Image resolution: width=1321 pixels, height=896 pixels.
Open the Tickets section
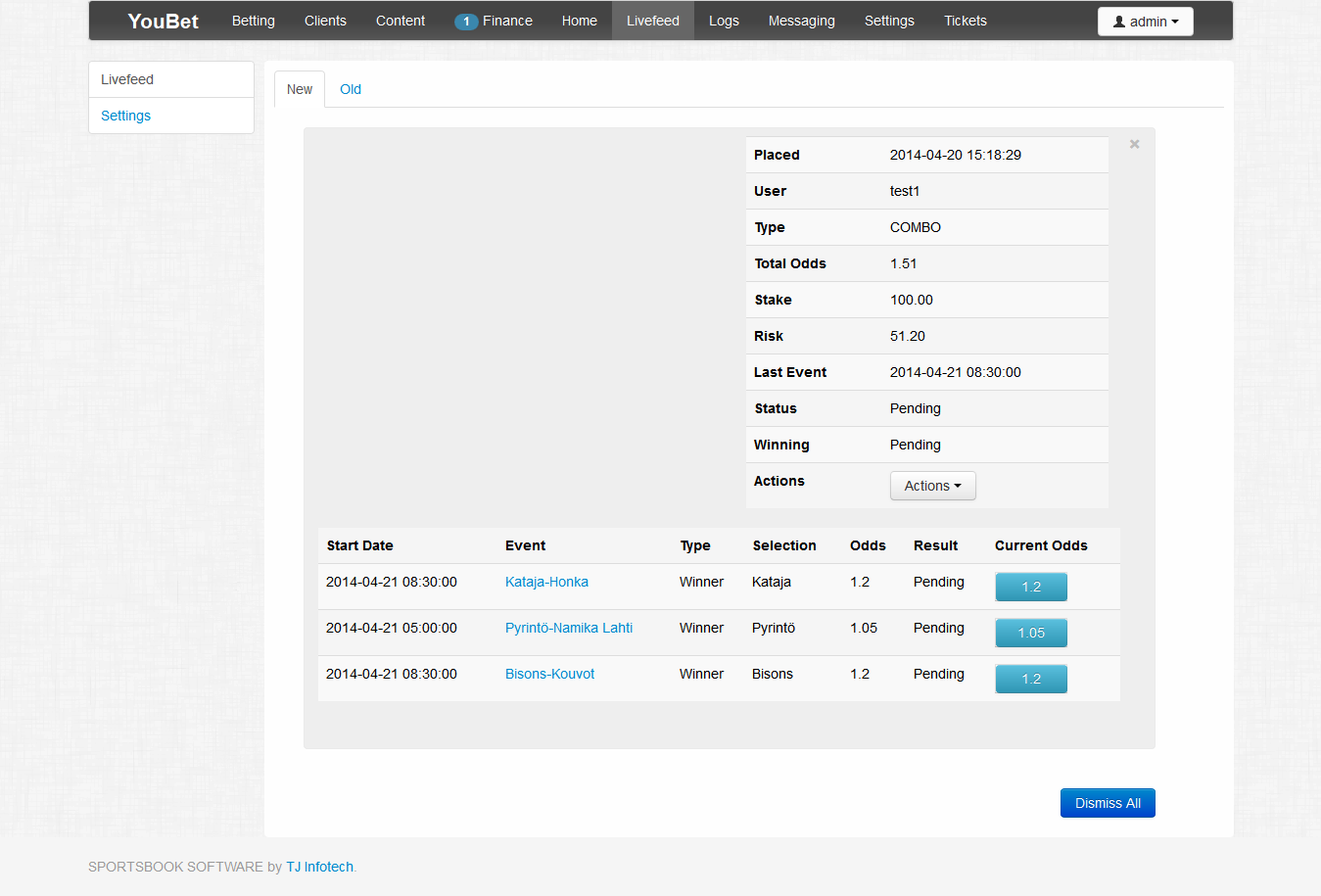966,21
